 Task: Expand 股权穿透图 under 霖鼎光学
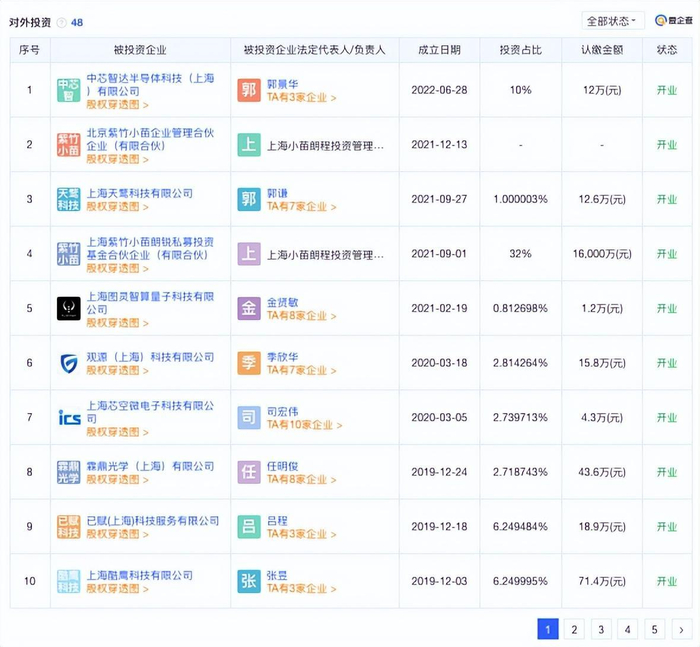(x=117, y=480)
